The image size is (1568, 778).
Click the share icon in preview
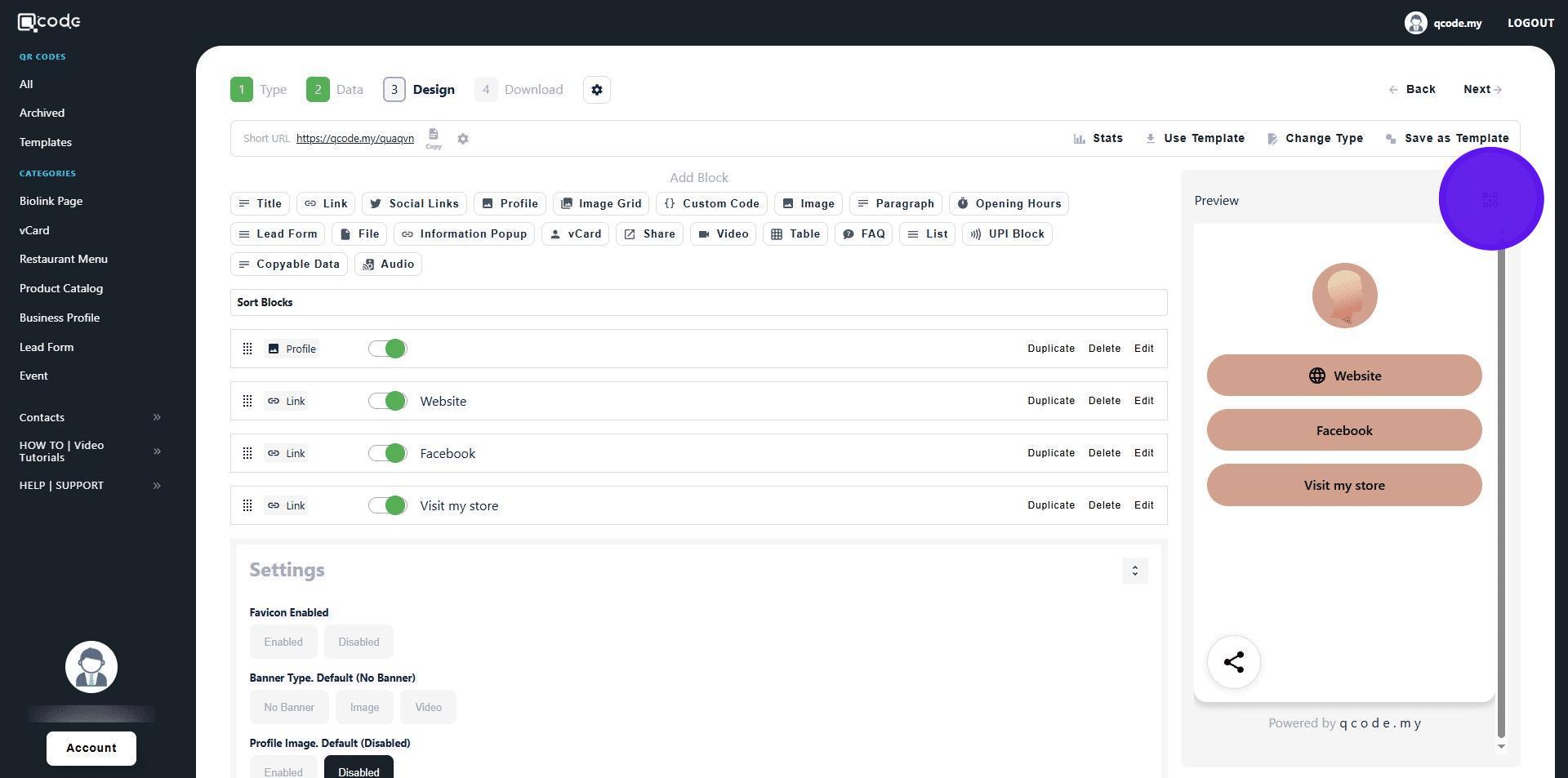1233,662
